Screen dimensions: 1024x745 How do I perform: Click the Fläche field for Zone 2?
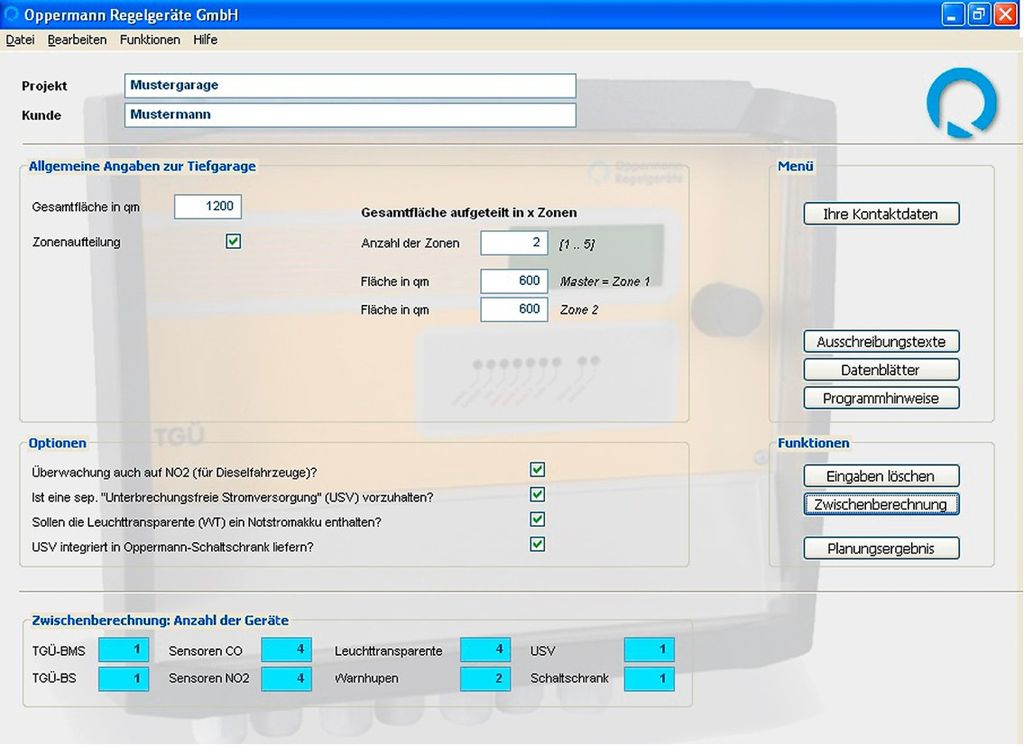pos(514,309)
